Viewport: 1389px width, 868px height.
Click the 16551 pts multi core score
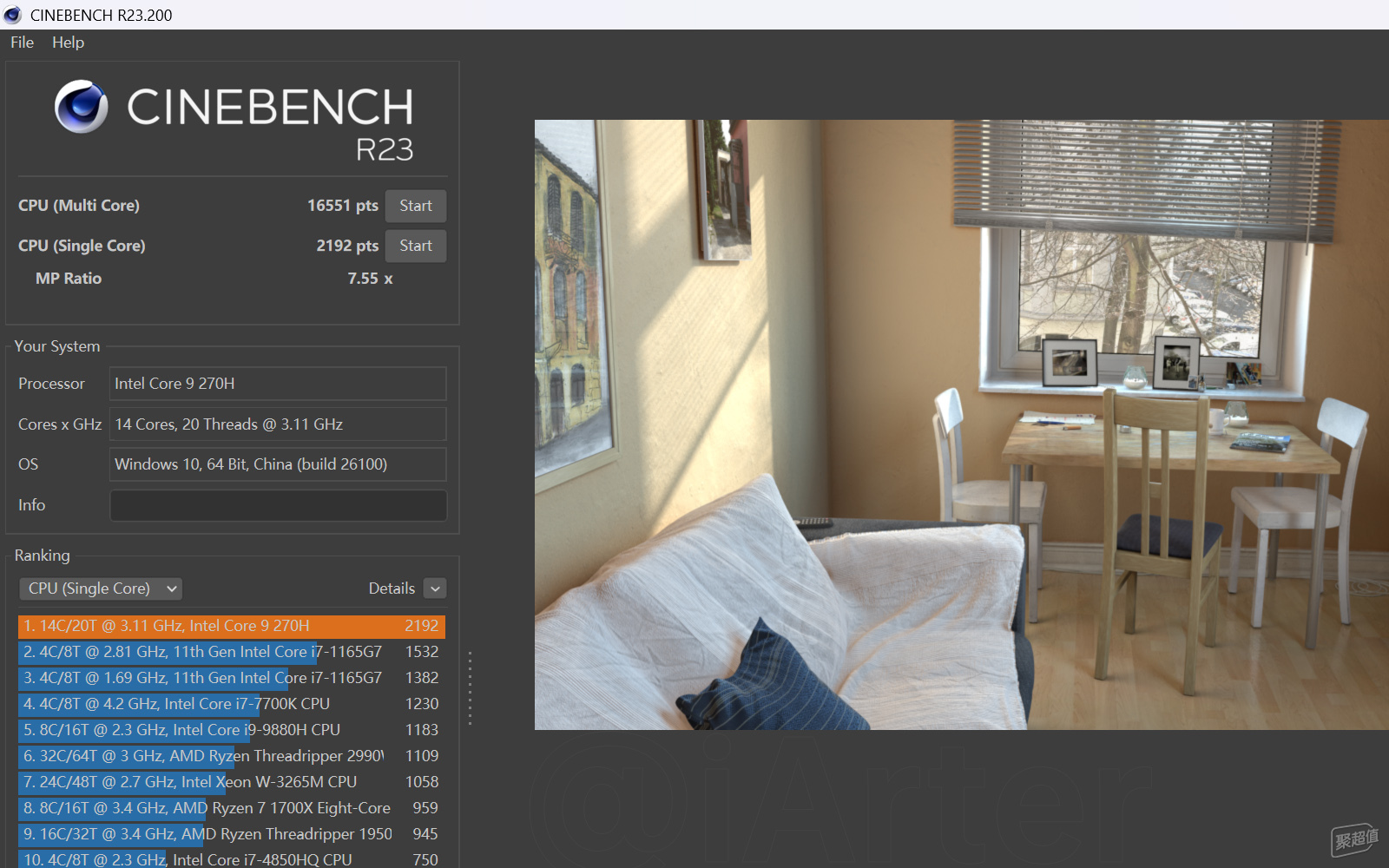pyautogui.click(x=343, y=206)
